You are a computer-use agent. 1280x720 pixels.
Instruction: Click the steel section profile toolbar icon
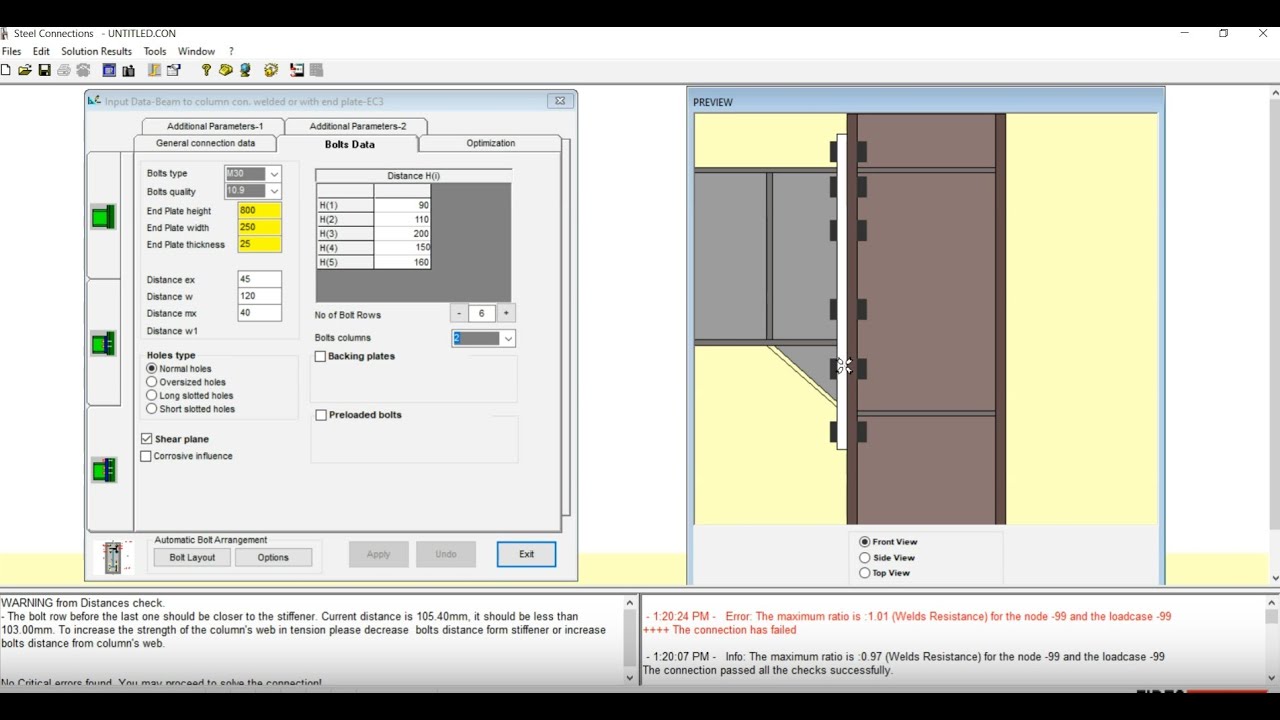pyautogui.click(x=154, y=70)
